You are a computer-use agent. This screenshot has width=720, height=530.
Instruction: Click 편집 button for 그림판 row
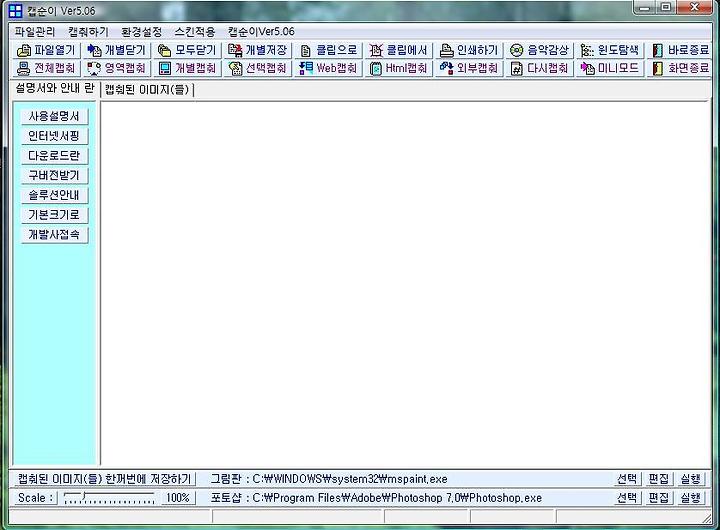pyautogui.click(x=659, y=479)
